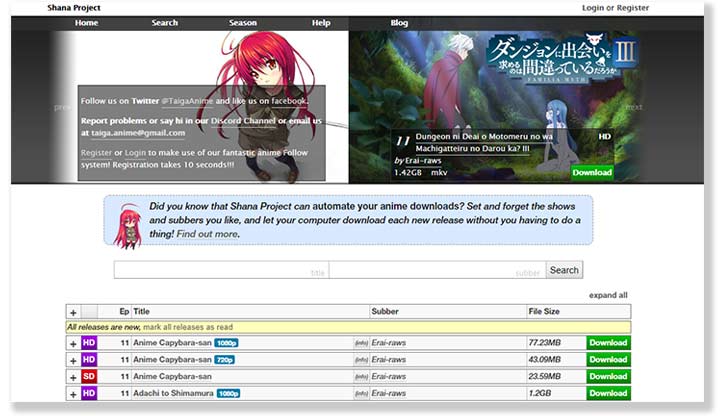Open the Discord Channel link
This screenshot has width=720, height=416.
(243, 121)
